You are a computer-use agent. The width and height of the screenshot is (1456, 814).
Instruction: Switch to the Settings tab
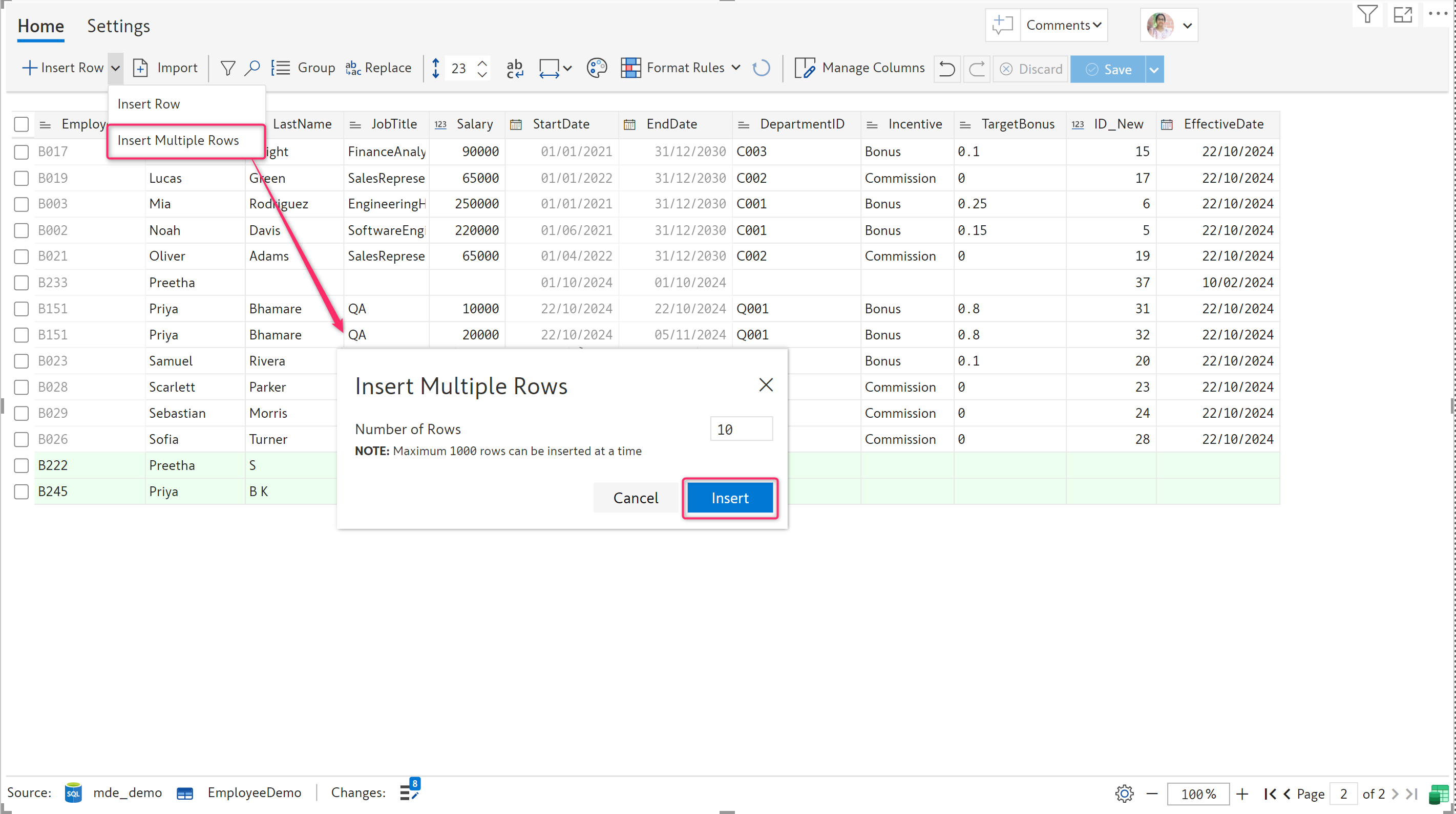118,26
